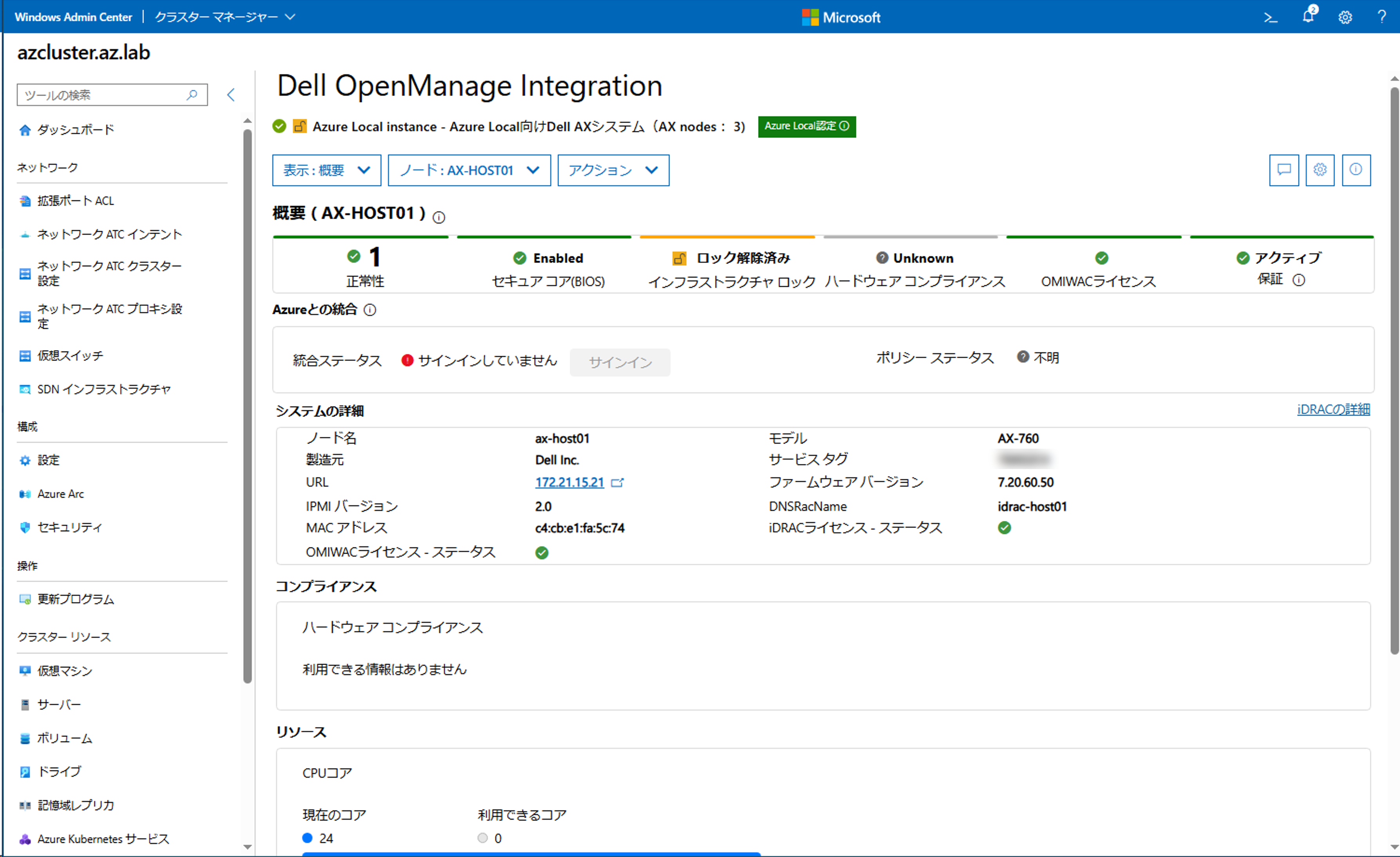Open Dell OpenManage extension settings gear
Viewport: 1400px width, 857px height.
pos(1320,170)
